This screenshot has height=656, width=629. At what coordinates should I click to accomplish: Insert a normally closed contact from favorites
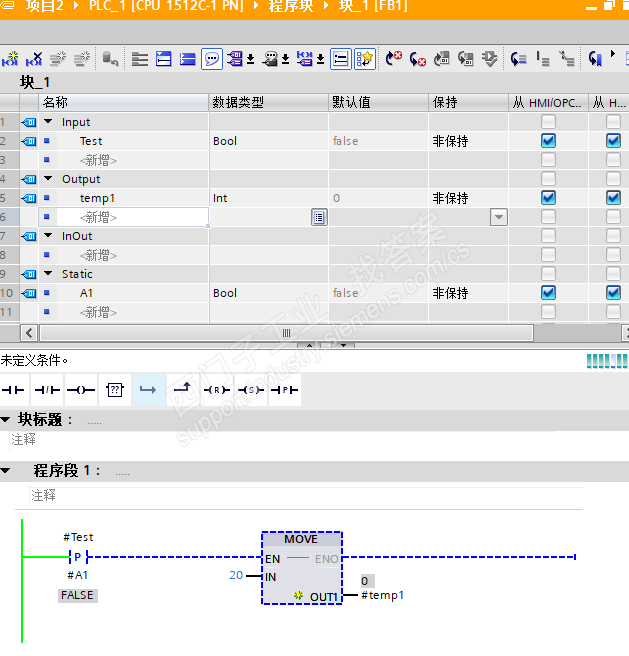(x=47, y=390)
